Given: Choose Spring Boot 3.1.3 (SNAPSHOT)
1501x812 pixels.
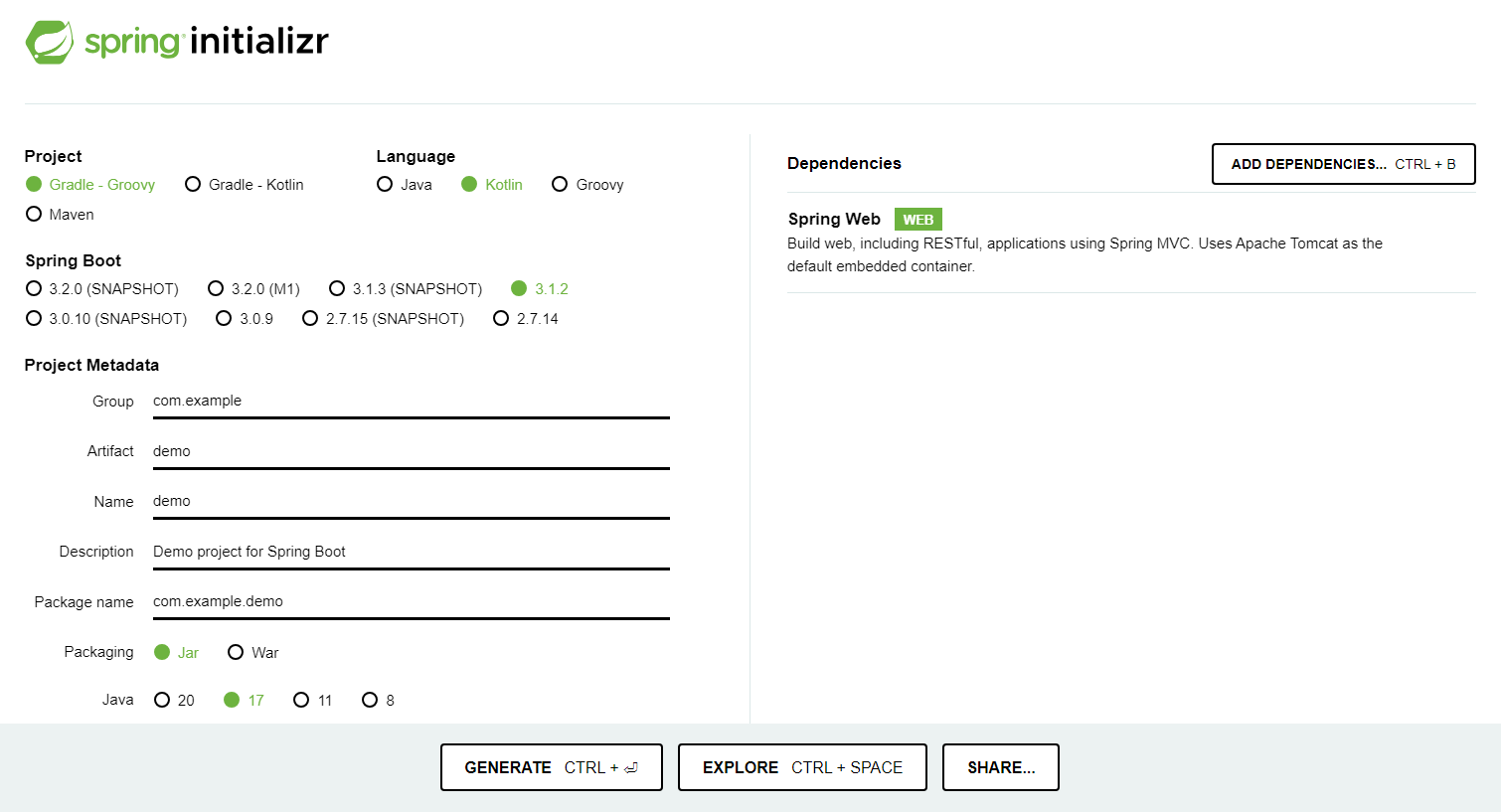Looking at the screenshot, I should pos(406,289).
